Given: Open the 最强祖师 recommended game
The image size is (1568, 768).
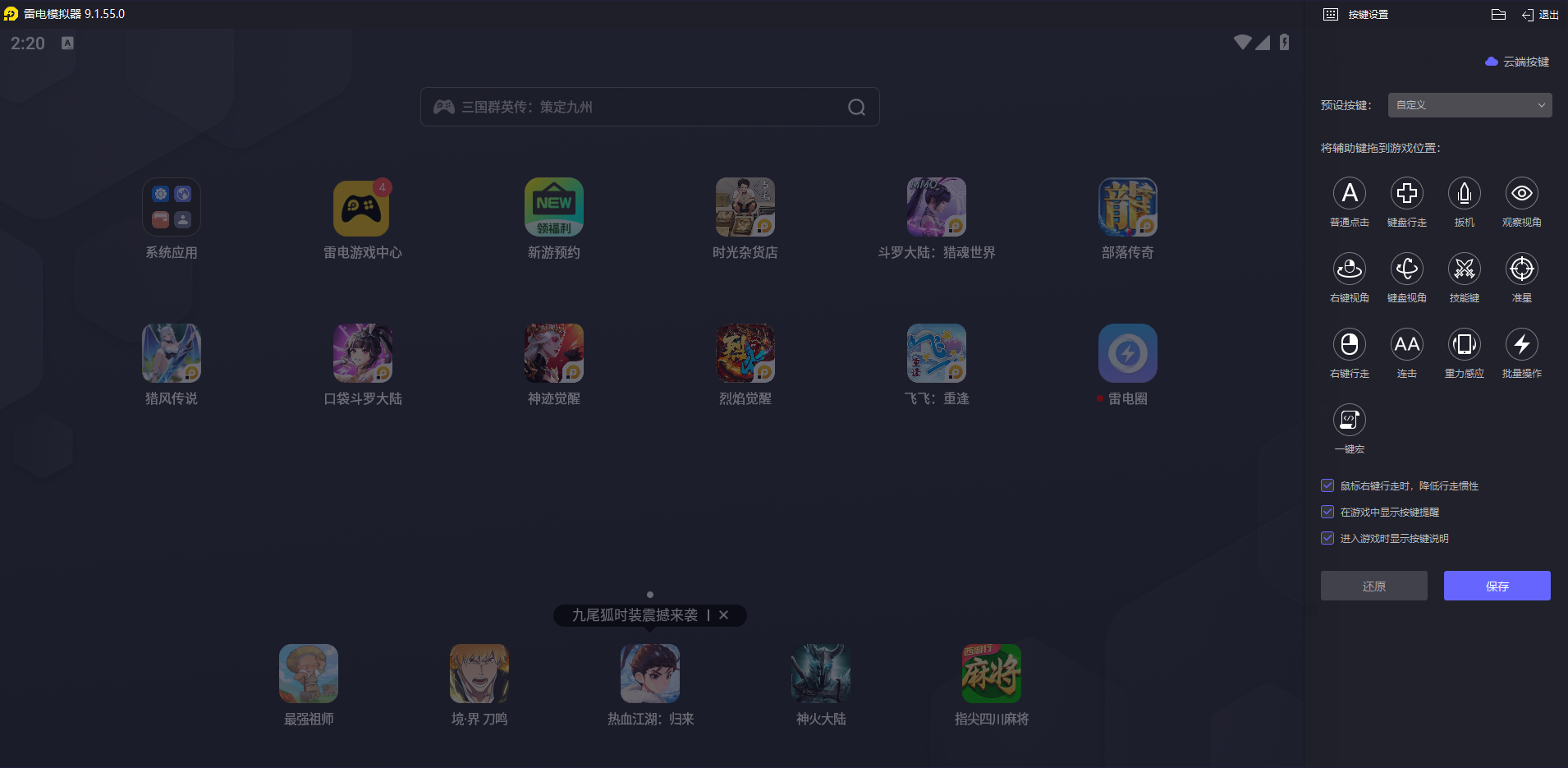Looking at the screenshot, I should 309,674.
